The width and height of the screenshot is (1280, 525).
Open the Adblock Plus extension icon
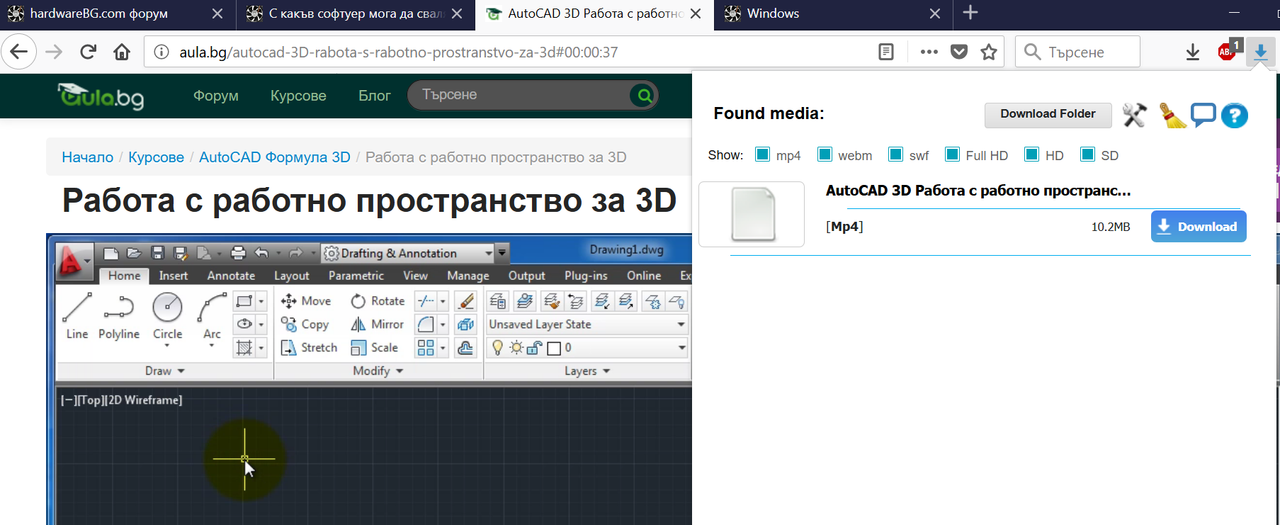click(1228, 52)
